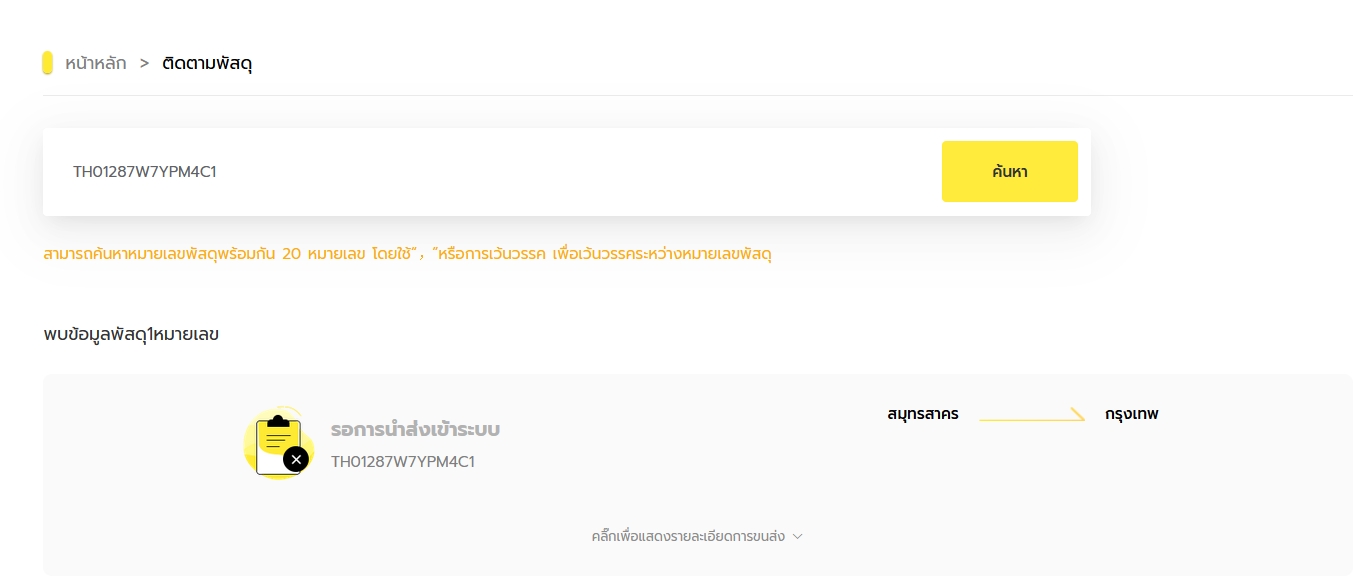Focus the tracking number search field
Image resolution: width=1360 pixels, height=579 pixels.
coord(490,172)
